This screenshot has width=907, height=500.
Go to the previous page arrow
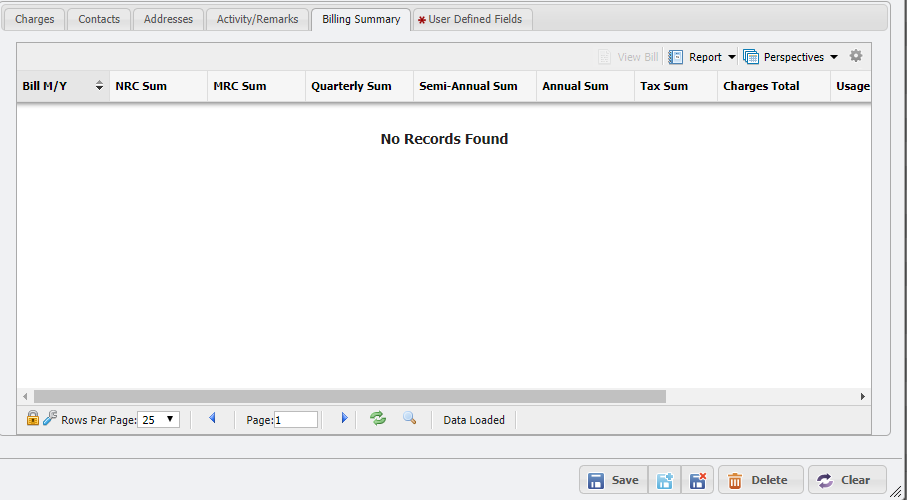pyautogui.click(x=212, y=419)
